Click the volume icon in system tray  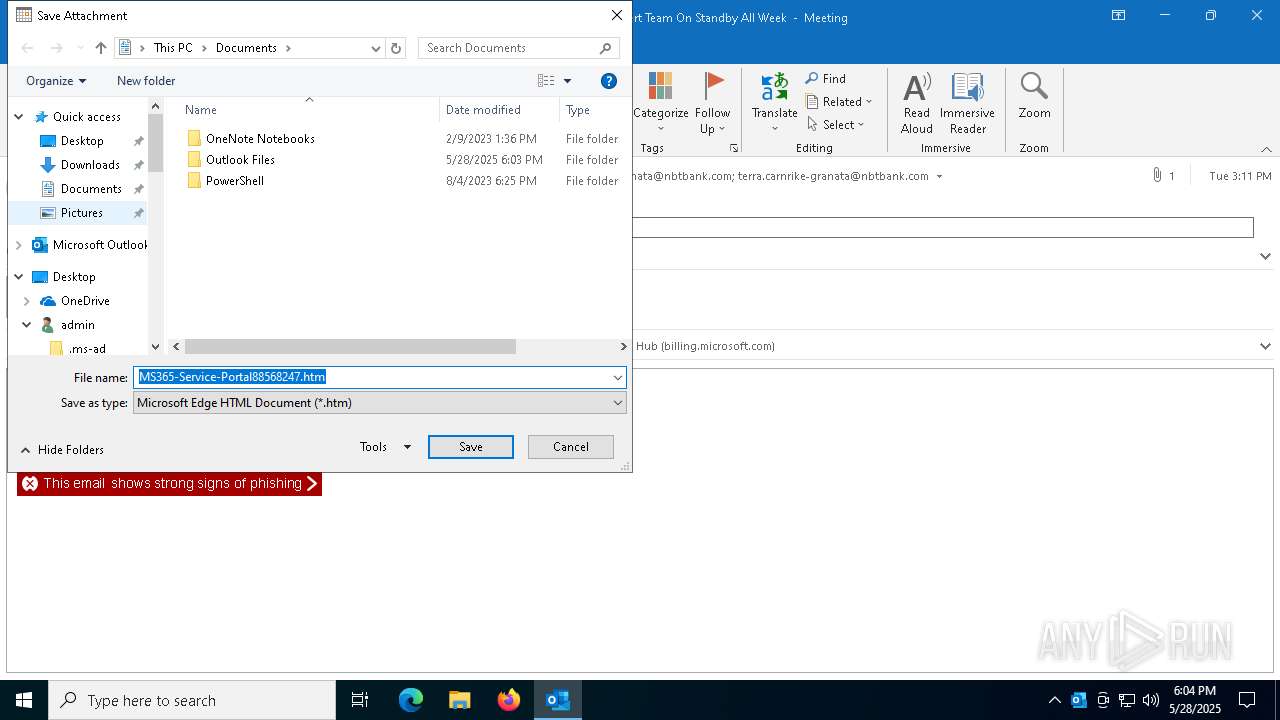(x=1150, y=700)
